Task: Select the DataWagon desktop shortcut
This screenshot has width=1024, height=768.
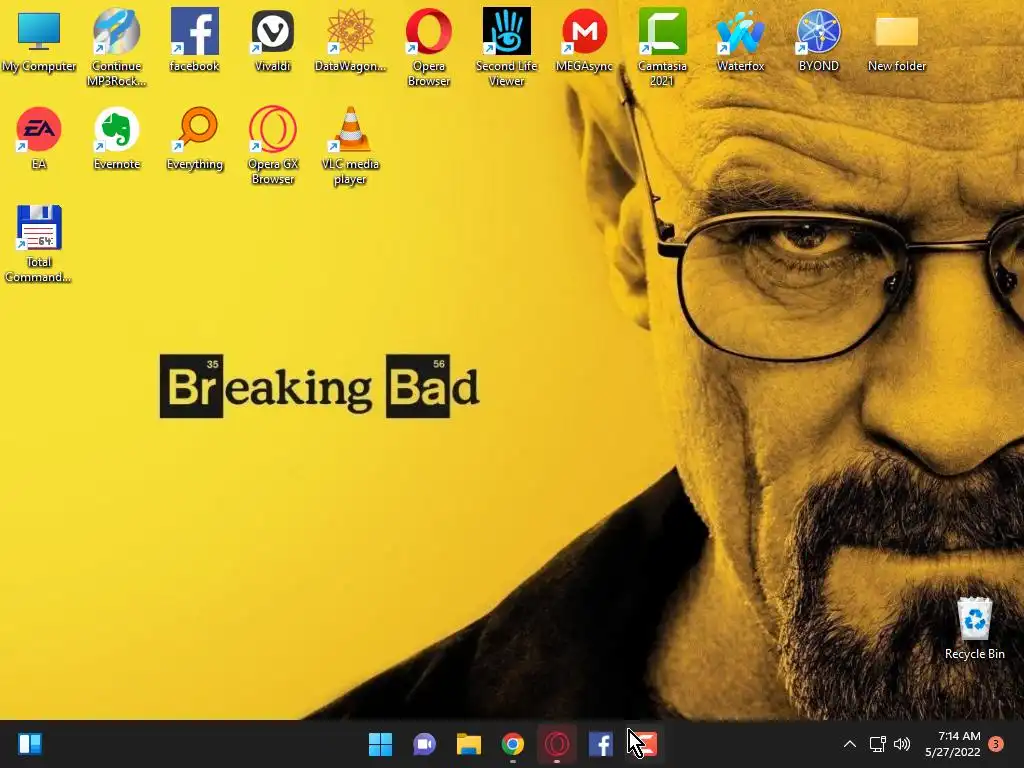Action: click(350, 41)
